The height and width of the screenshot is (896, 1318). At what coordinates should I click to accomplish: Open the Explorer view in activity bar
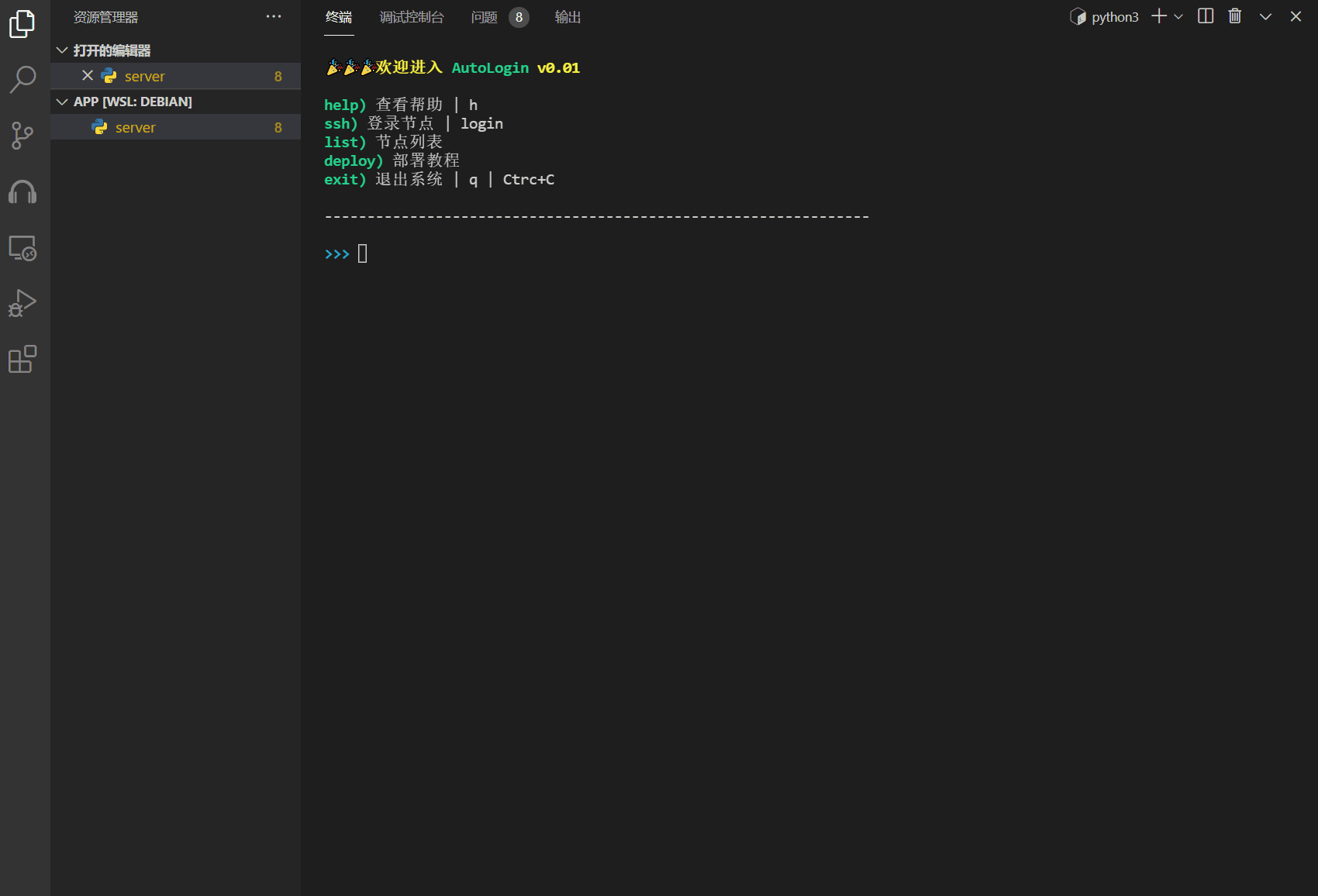(x=22, y=24)
